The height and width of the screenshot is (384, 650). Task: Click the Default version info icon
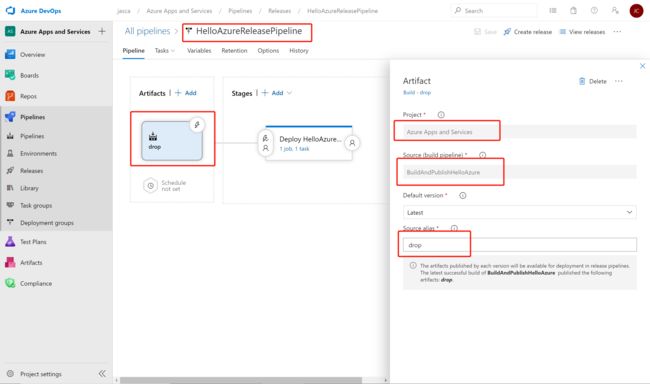[463, 195]
